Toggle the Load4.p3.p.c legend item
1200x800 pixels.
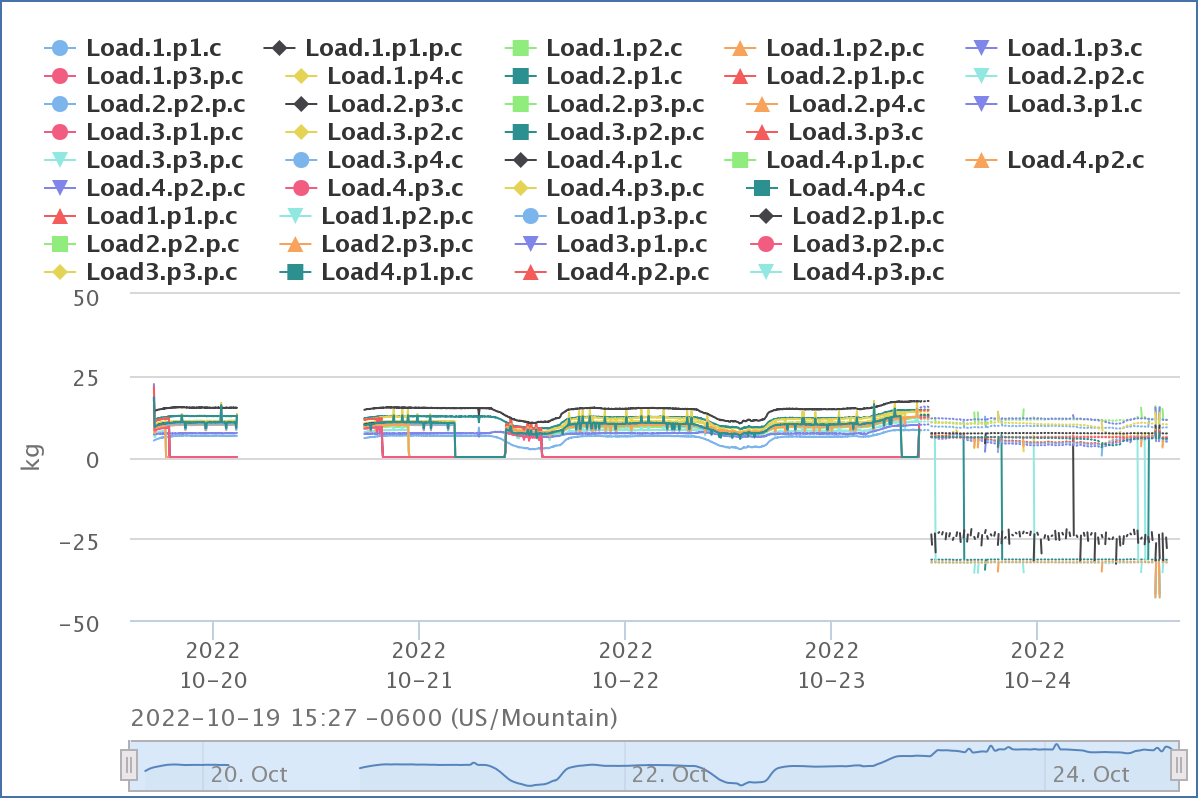[867, 271]
